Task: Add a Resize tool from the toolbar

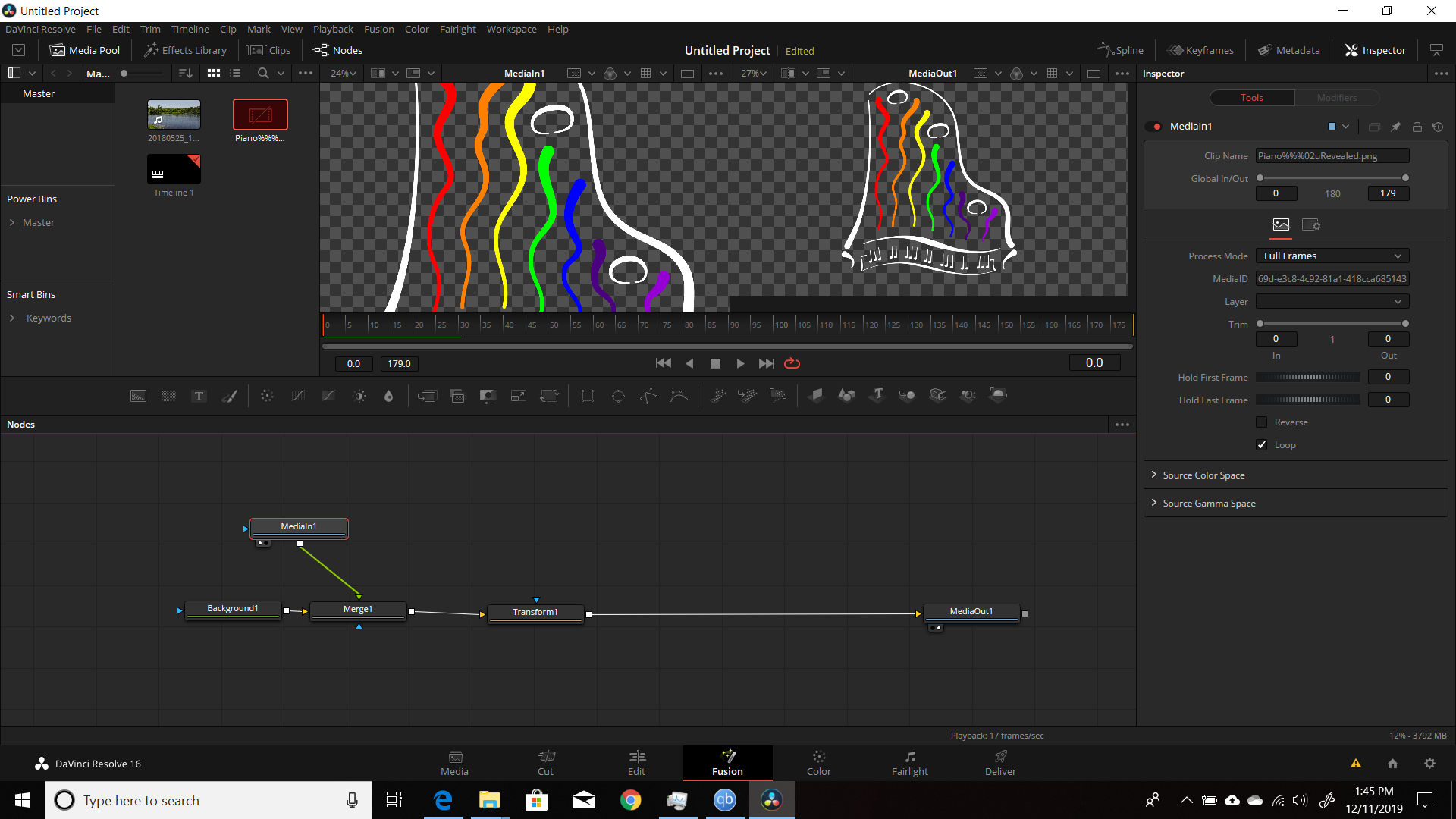Action: (x=519, y=396)
